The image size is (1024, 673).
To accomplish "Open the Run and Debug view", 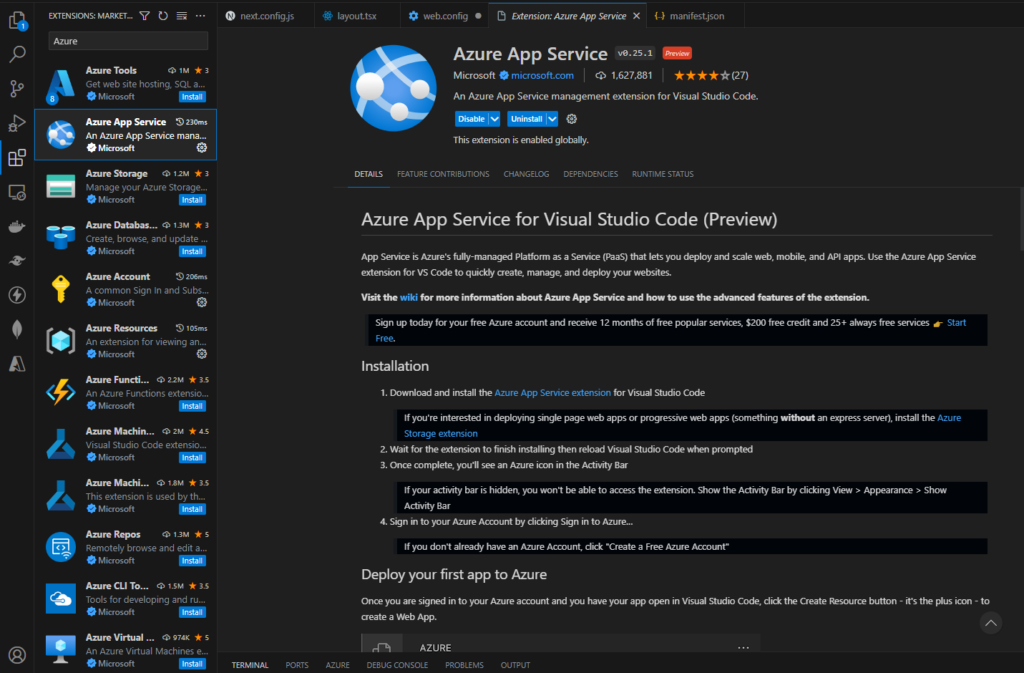I will [x=16, y=123].
